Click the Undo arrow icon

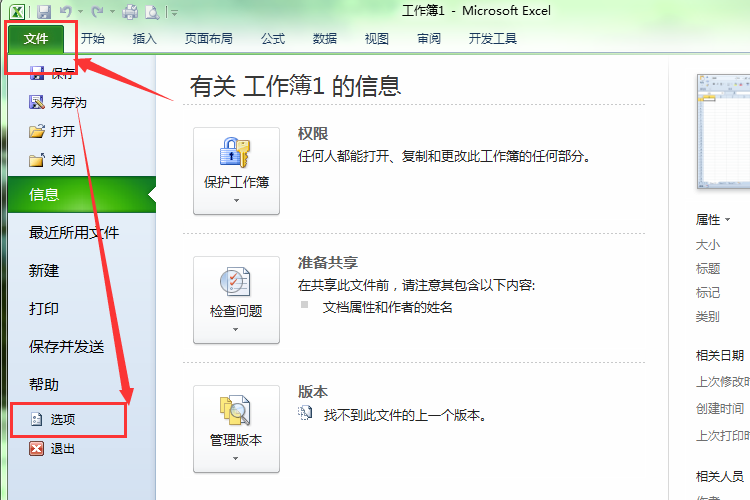(67, 12)
